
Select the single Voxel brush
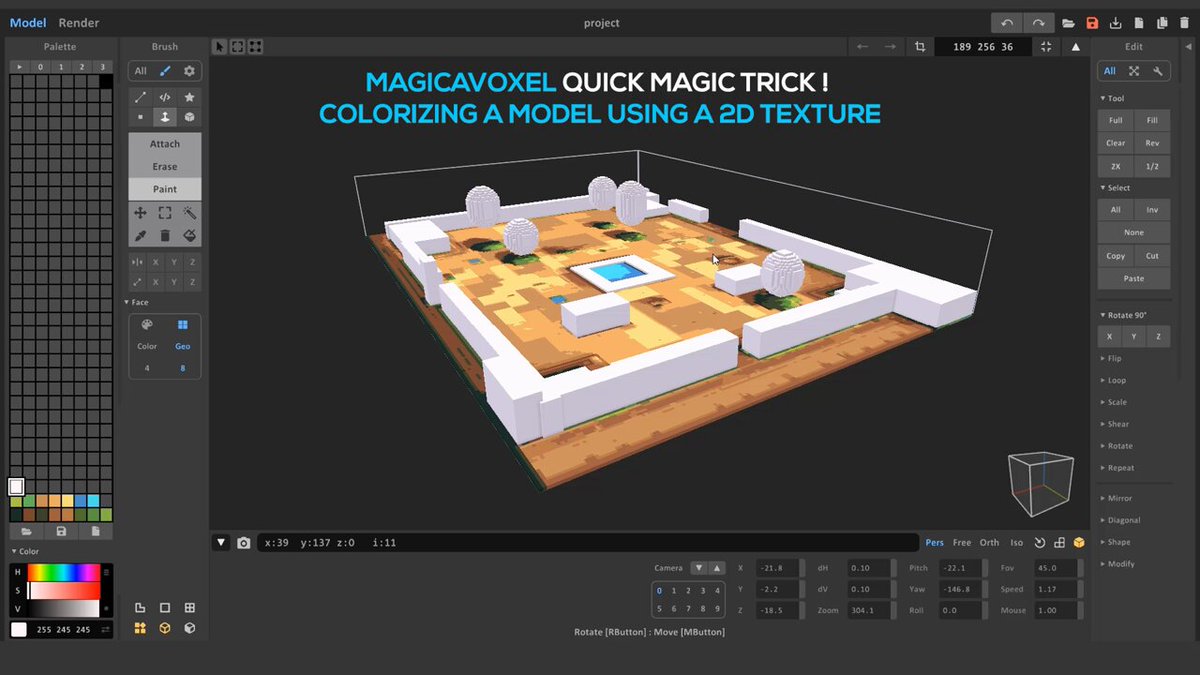(x=140, y=117)
